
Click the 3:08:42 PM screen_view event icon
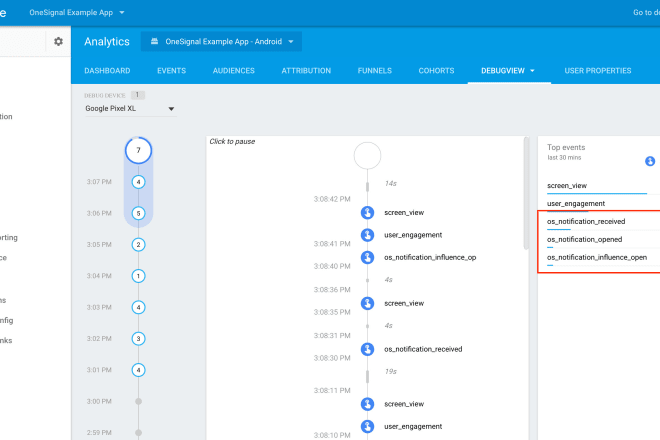click(x=367, y=213)
